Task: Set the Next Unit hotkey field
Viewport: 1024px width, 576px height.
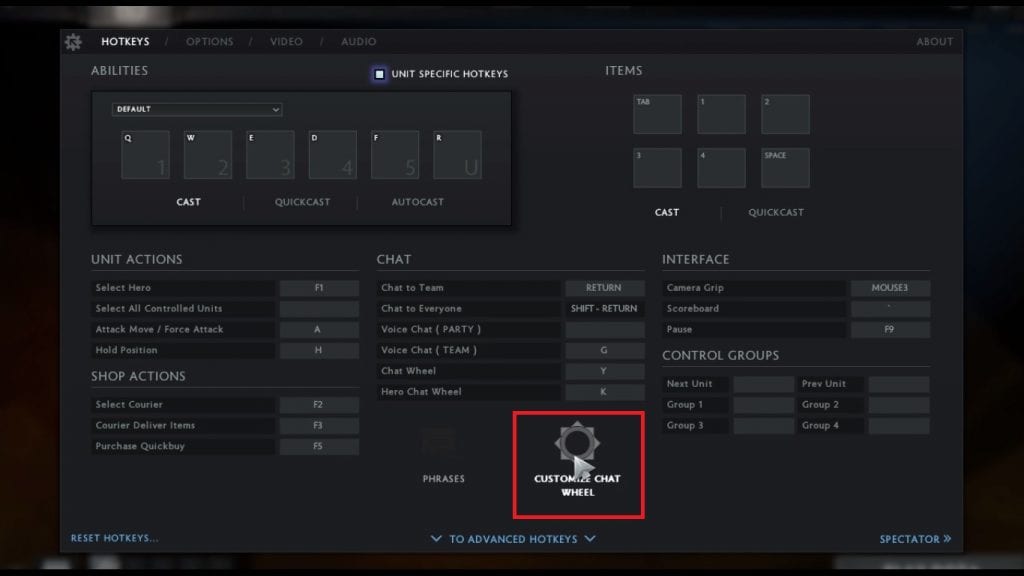Action: pyautogui.click(x=763, y=384)
